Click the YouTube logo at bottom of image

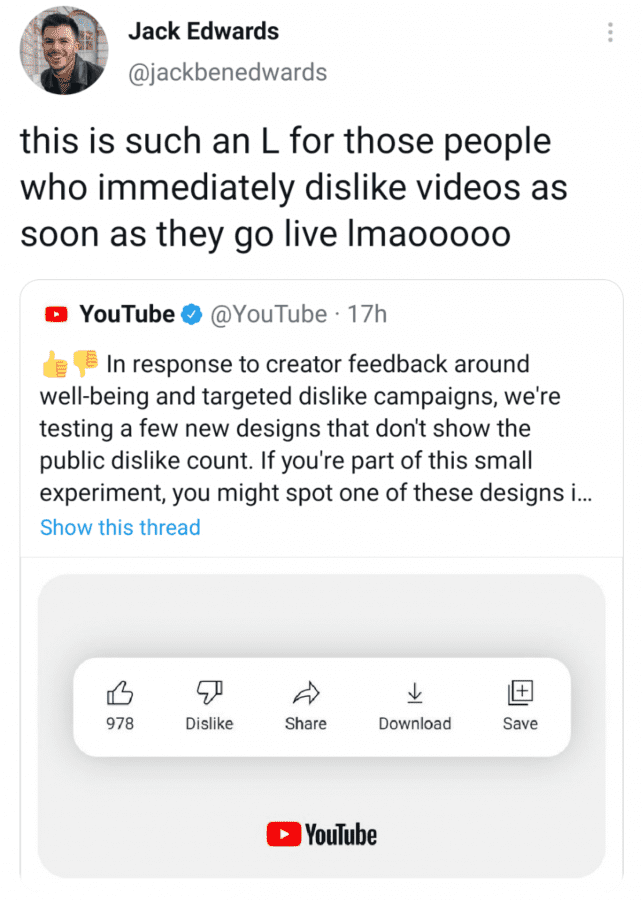[x=322, y=834]
